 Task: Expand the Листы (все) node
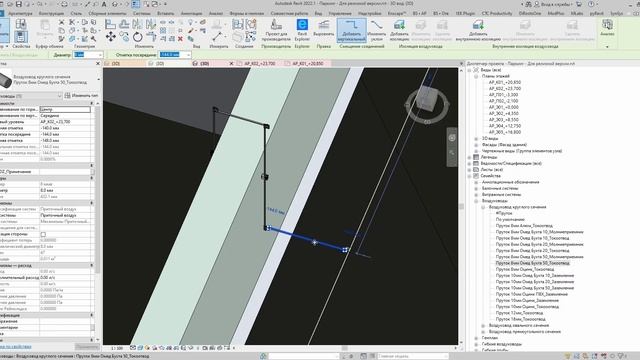469,170
